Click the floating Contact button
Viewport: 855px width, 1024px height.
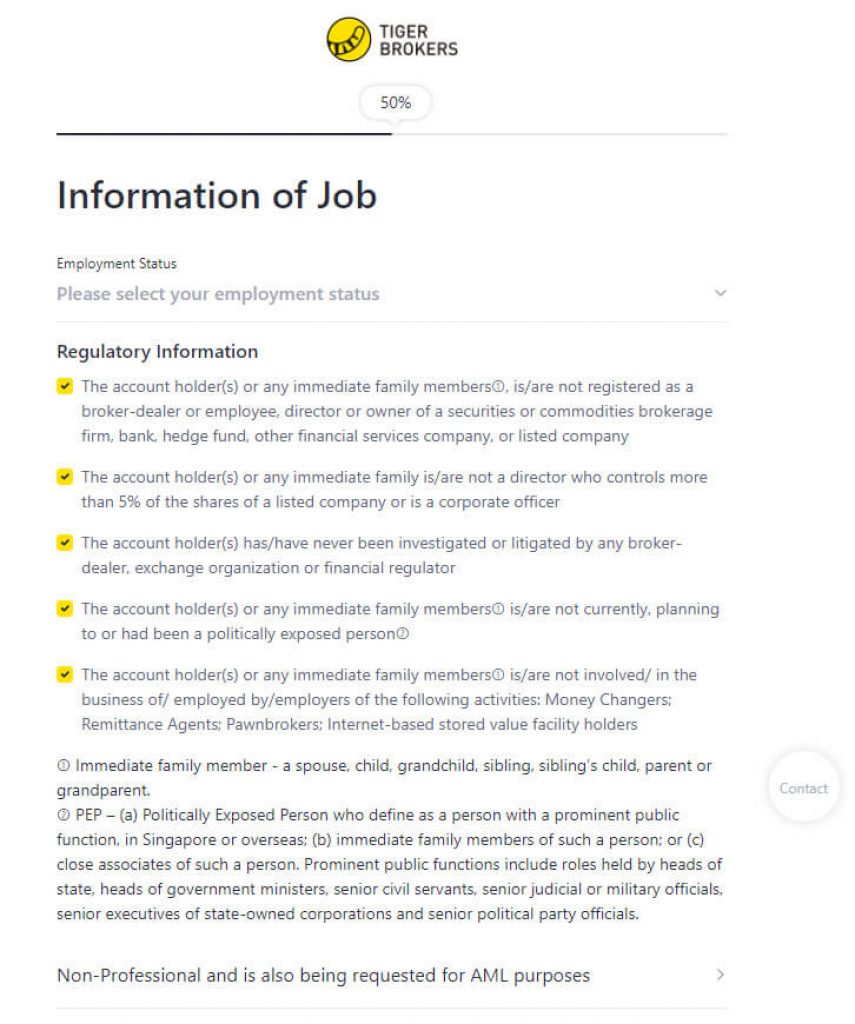click(803, 788)
